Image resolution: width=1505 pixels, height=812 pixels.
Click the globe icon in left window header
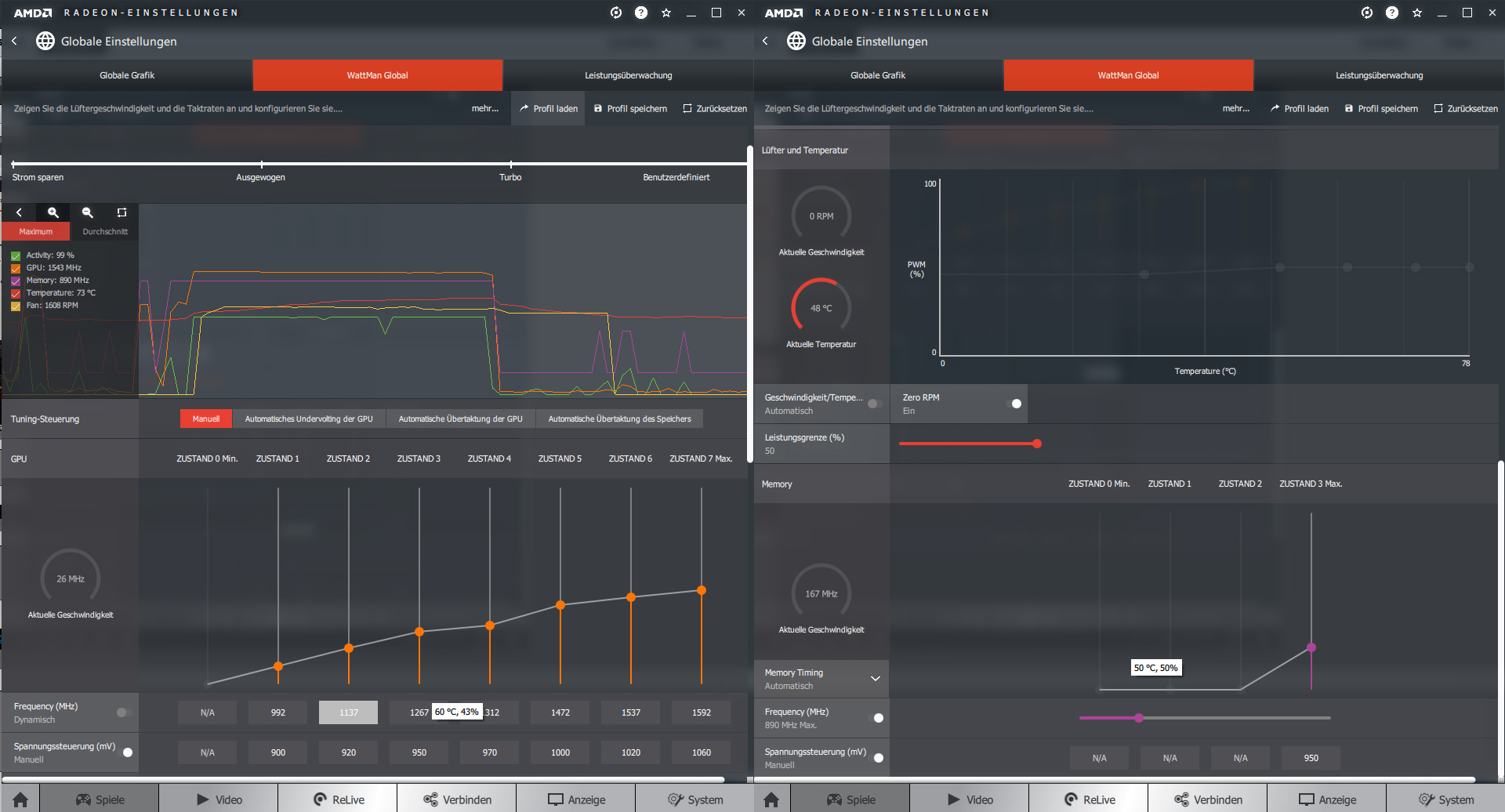point(45,41)
